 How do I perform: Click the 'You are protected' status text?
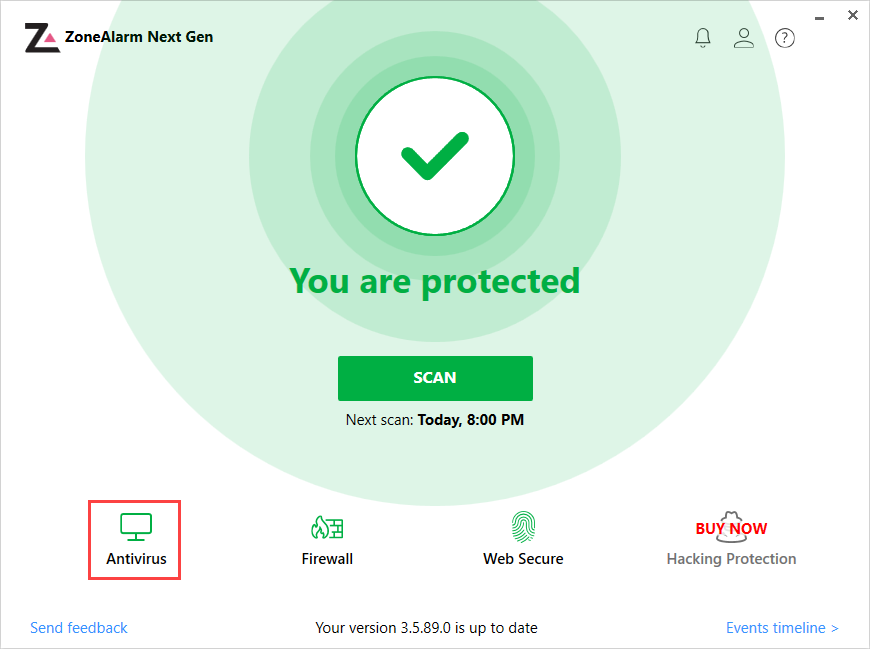click(x=435, y=282)
